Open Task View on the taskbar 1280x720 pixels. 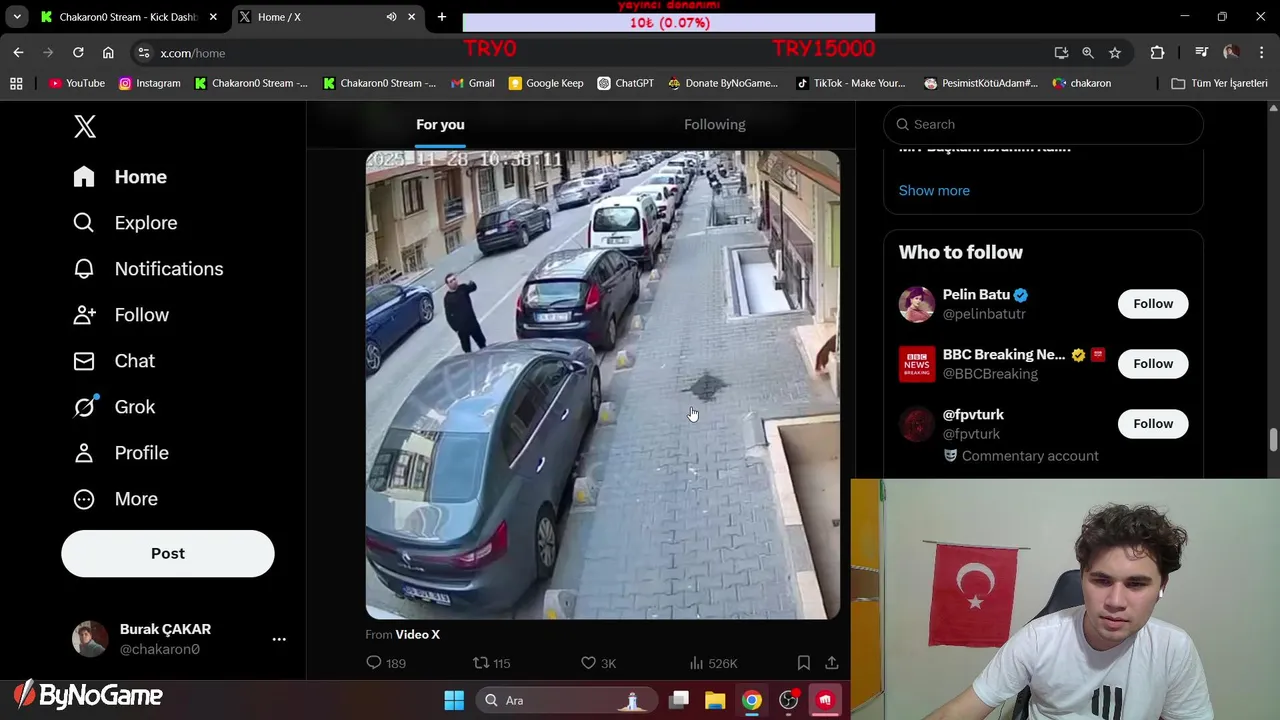click(679, 700)
